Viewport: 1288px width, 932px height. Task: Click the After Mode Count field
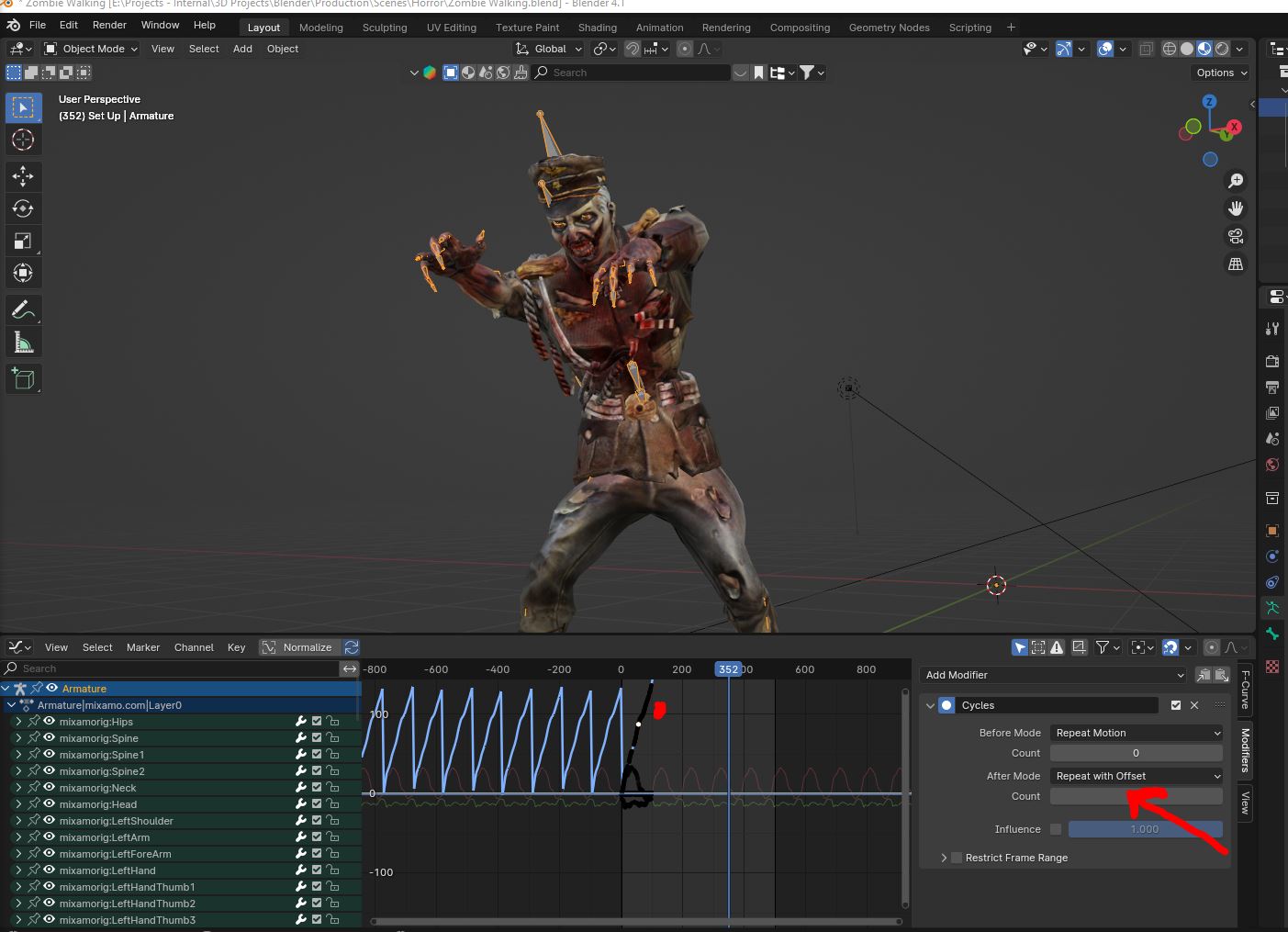[x=1137, y=796]
